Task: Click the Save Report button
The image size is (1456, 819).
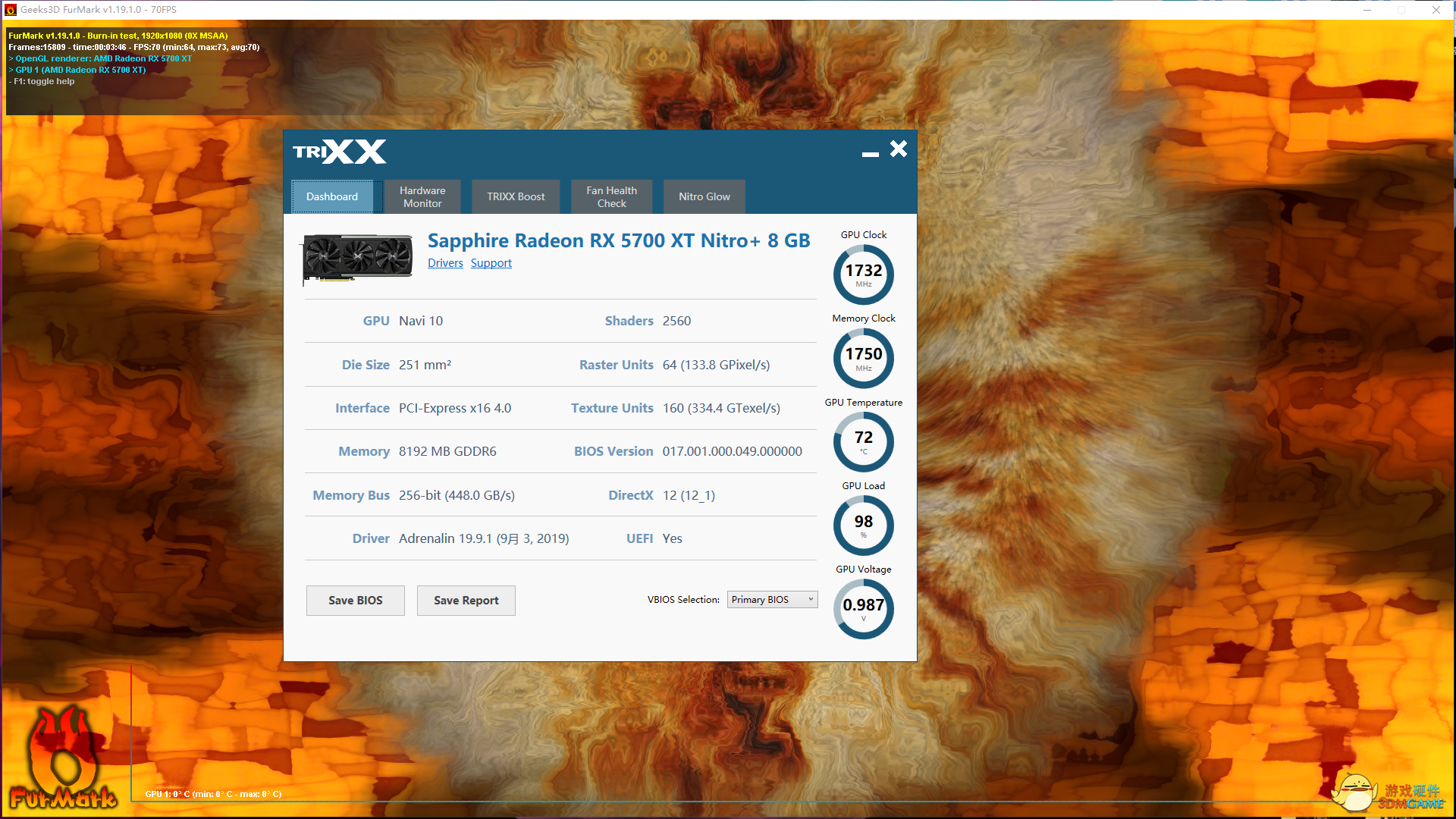Action: (x=466, y=600)
